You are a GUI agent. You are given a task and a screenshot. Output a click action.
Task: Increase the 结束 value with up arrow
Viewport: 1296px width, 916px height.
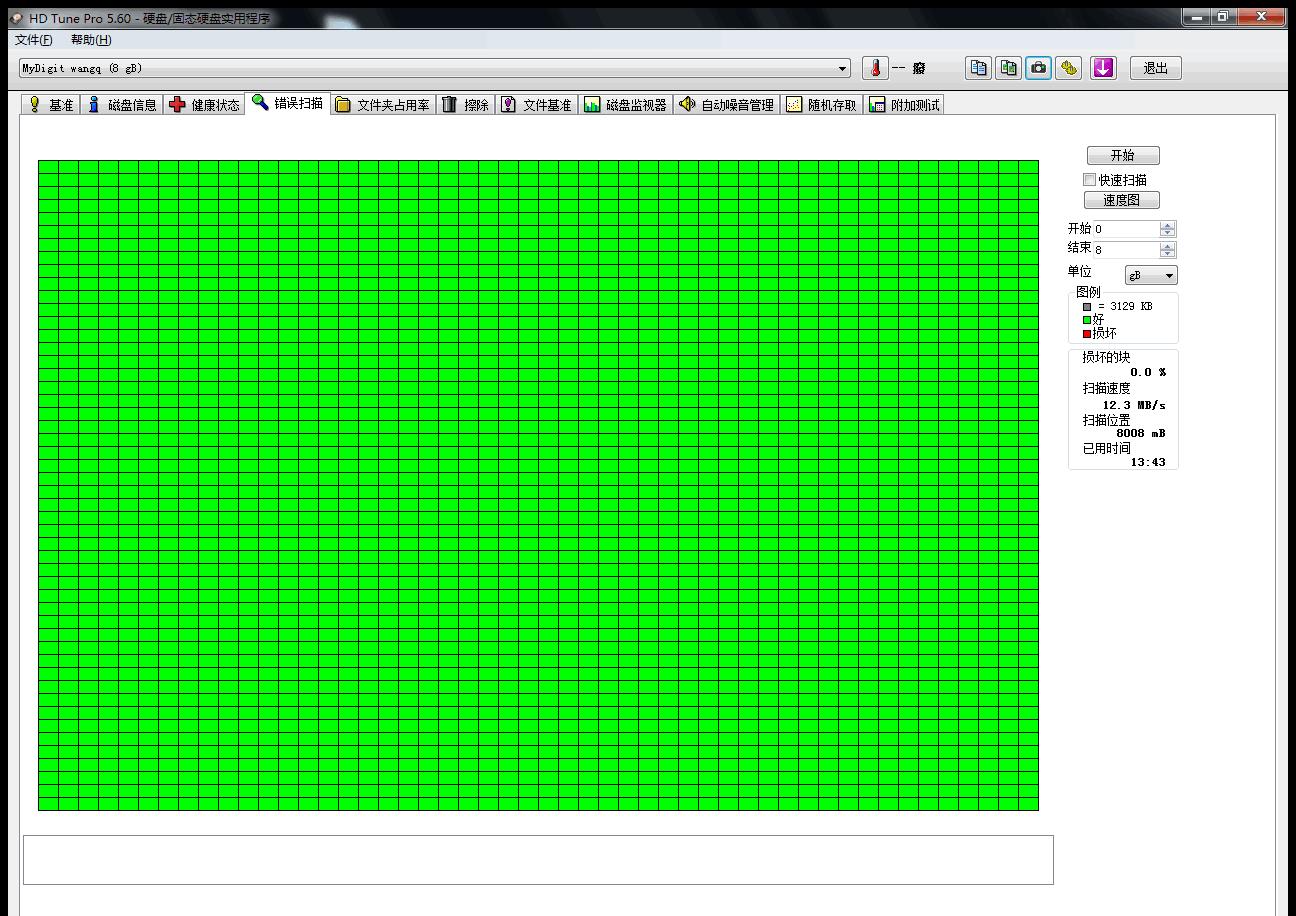[x=1168, y=246]
